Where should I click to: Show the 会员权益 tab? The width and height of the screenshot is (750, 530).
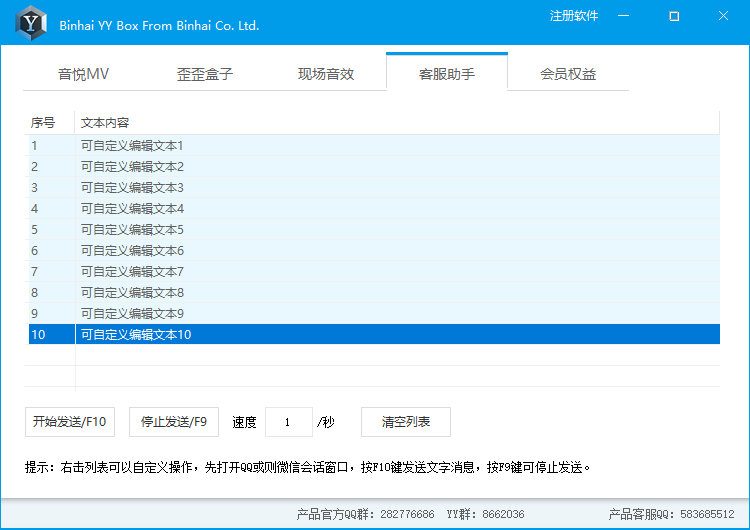click(568, 74)
